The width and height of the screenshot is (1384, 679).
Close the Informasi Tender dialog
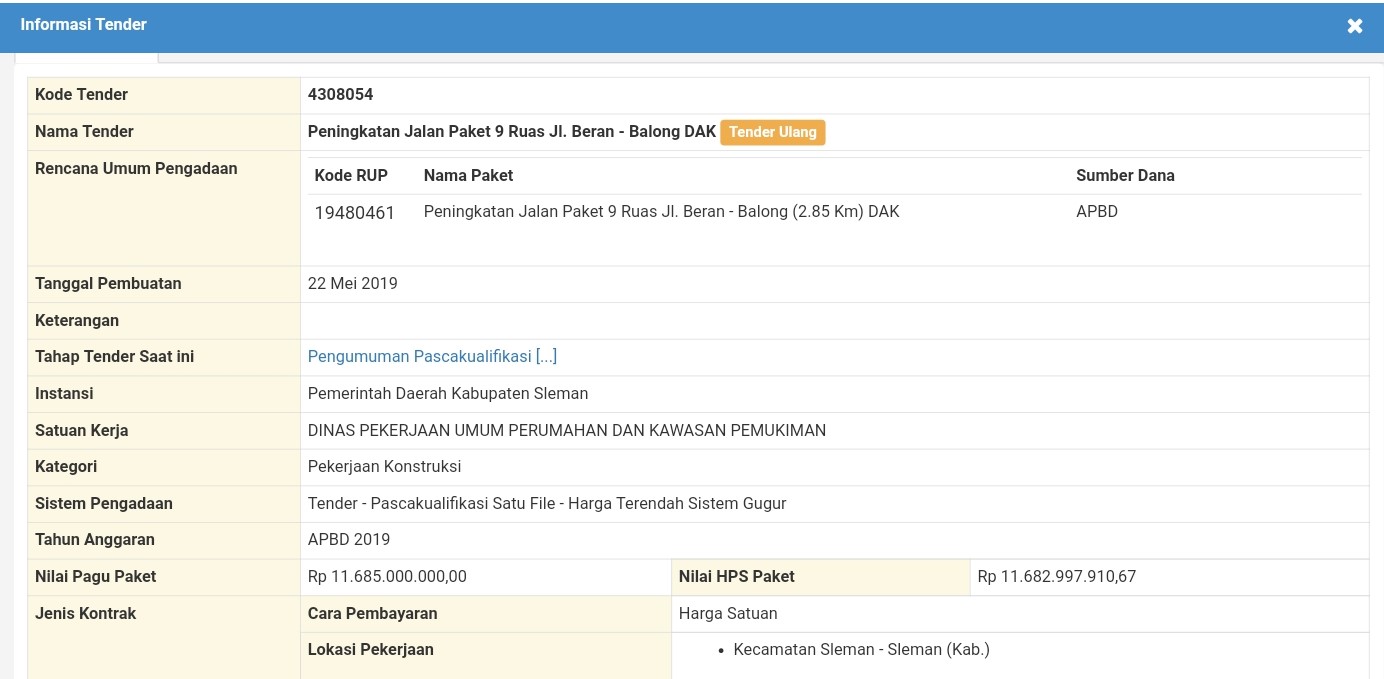(x=1355, y=25)
